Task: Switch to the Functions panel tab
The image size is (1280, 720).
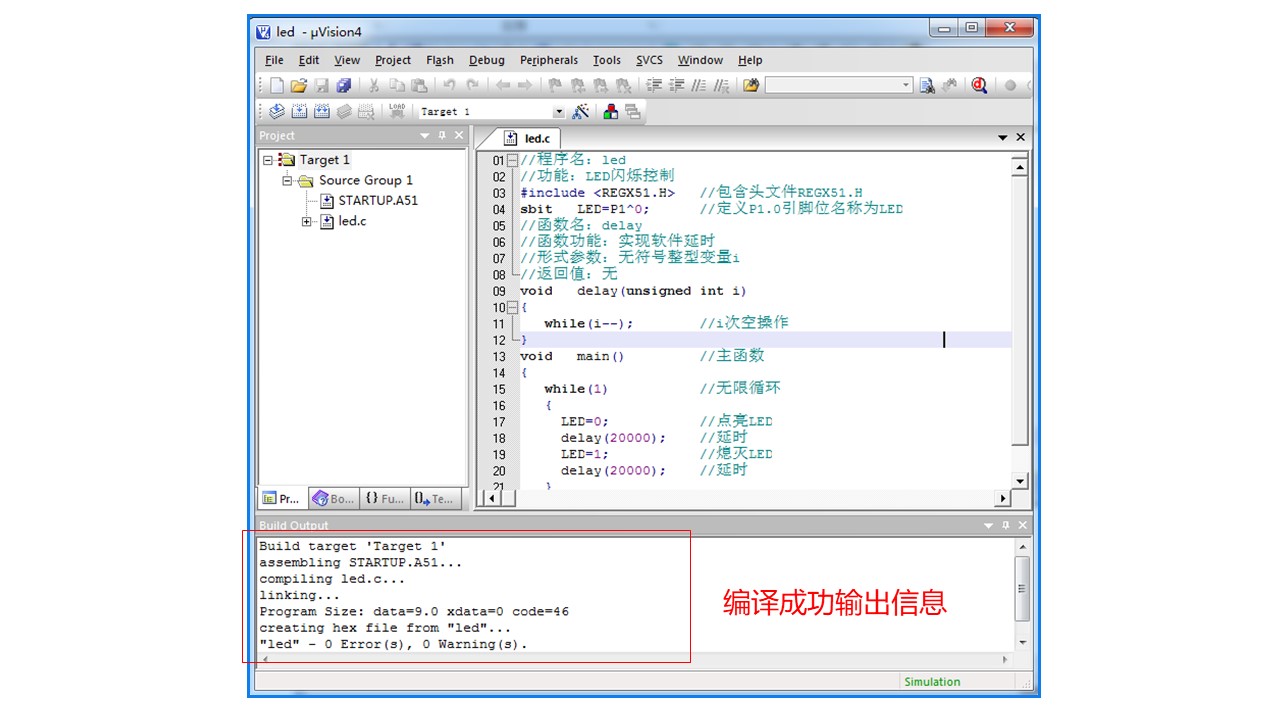Action: click(385, 498)
